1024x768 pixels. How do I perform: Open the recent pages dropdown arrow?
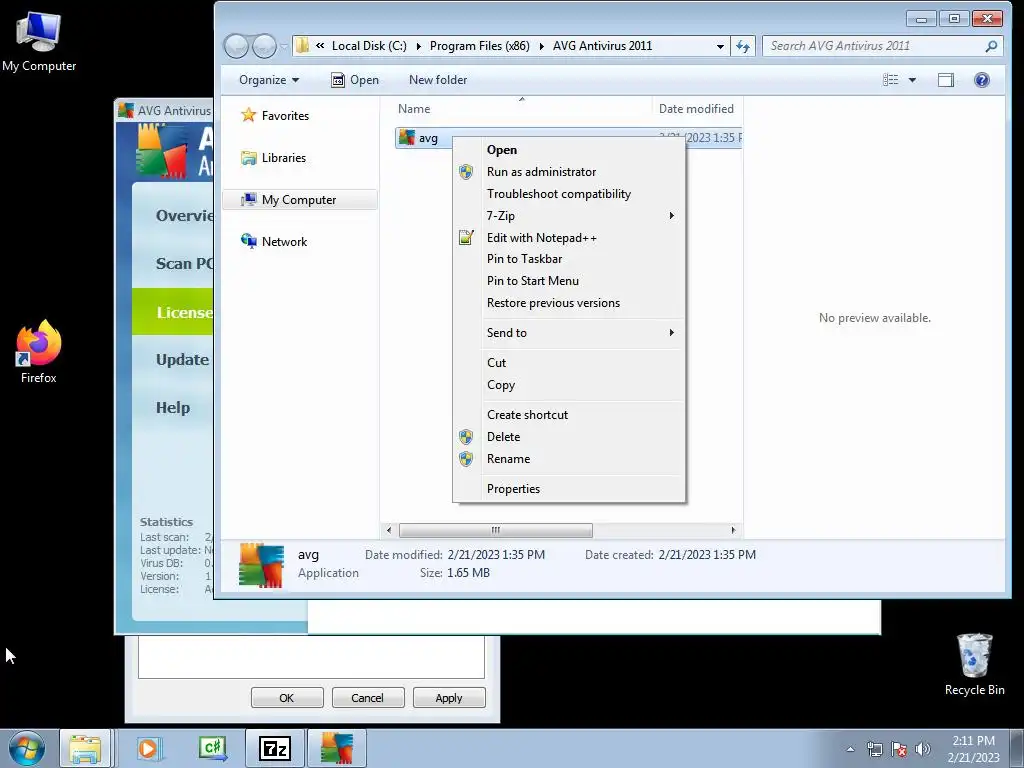click(x=284, y=46)
